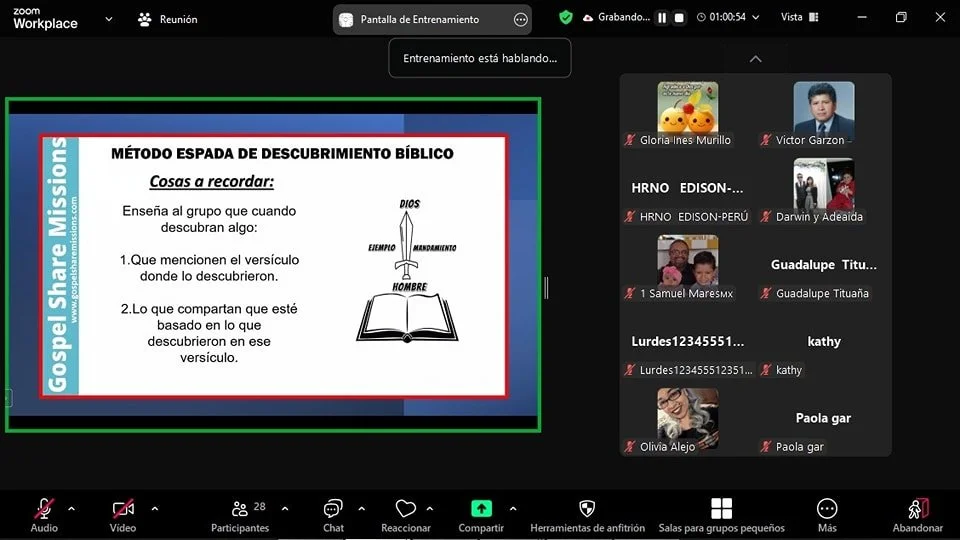The width and height of the screenshot is (960, 540).
Task: Click the green Compartir share screen icon
Action: [x=481, y=509]
